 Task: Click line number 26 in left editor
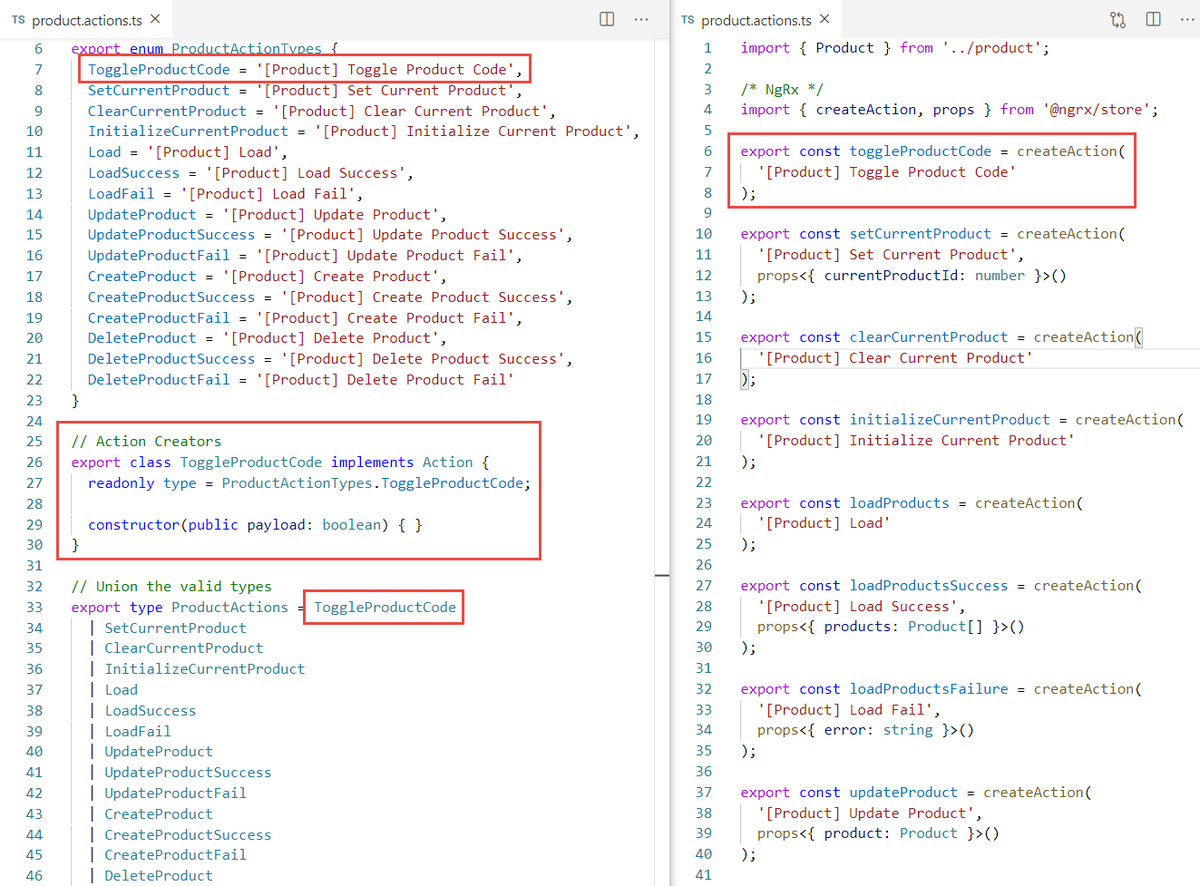coord(34,462)
